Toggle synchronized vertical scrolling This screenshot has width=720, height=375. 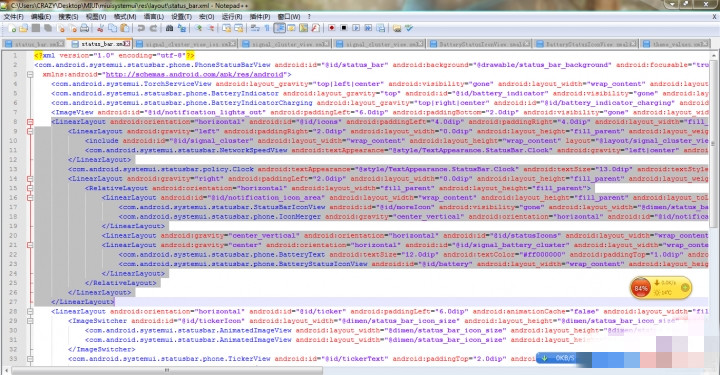coord(226,28)
